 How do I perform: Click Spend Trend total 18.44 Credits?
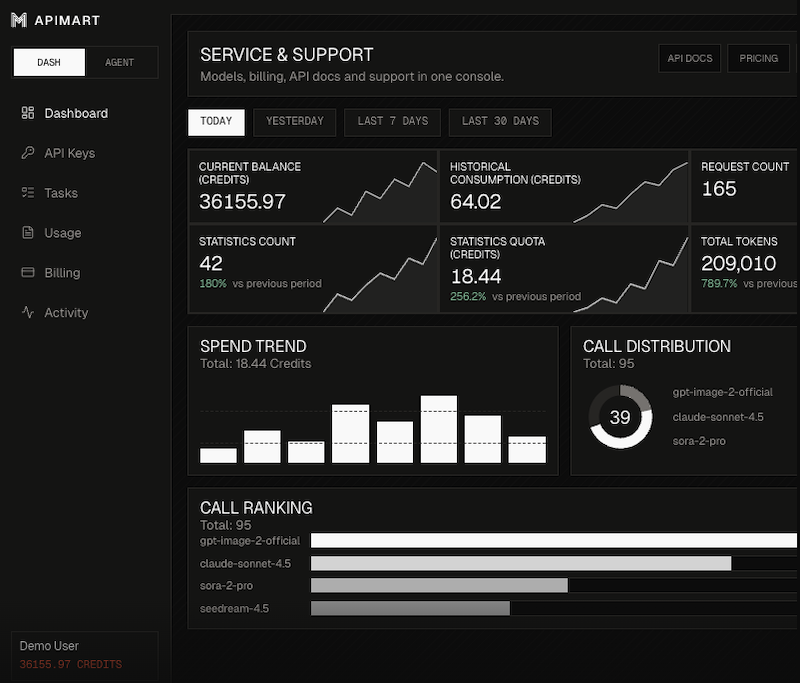256,364
